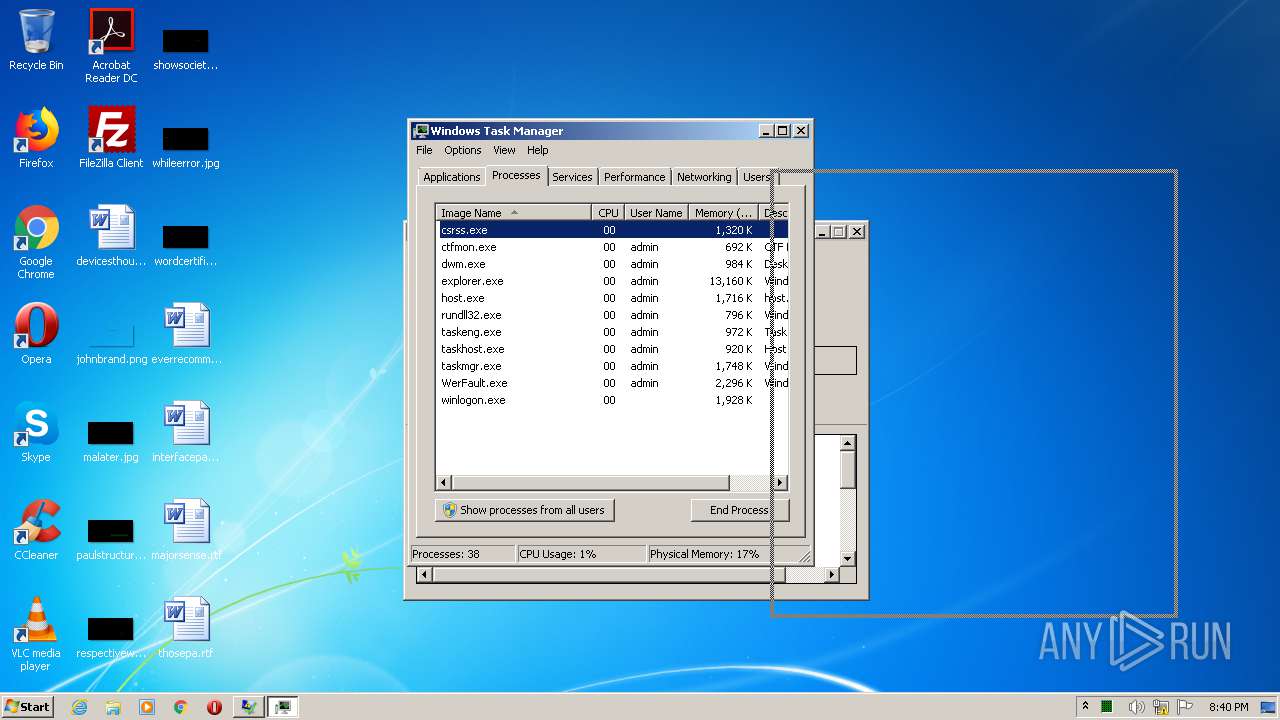1280x720 pixels.
Task: Click the volume speaker tray icon
Action: click(1137, 707)
